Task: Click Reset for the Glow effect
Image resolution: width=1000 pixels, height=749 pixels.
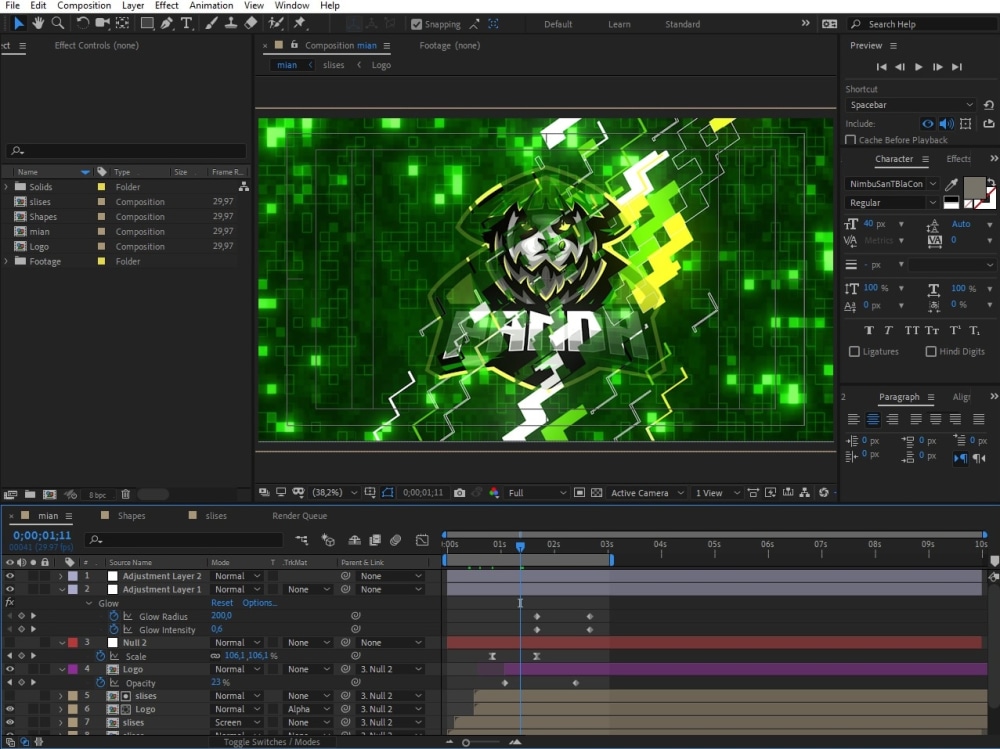Action: click(x=222, y=602)
